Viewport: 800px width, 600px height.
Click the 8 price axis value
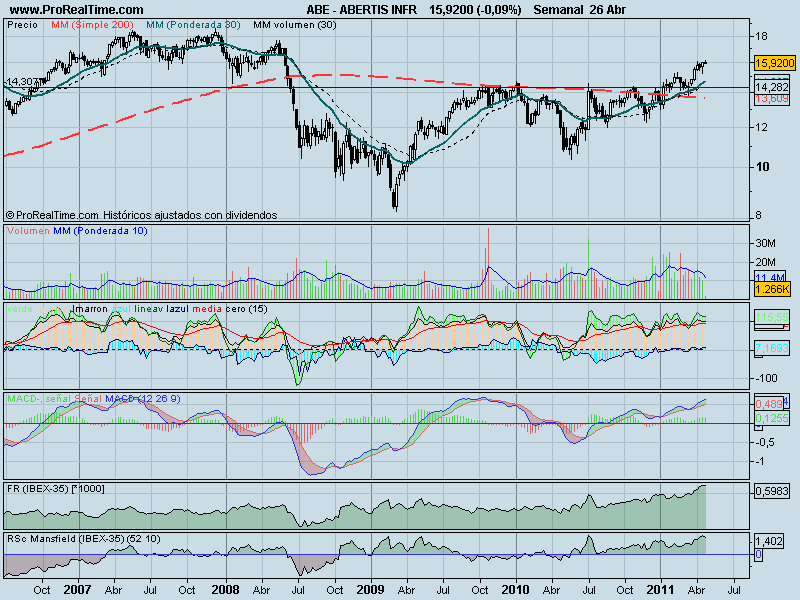tap(758, 215)
